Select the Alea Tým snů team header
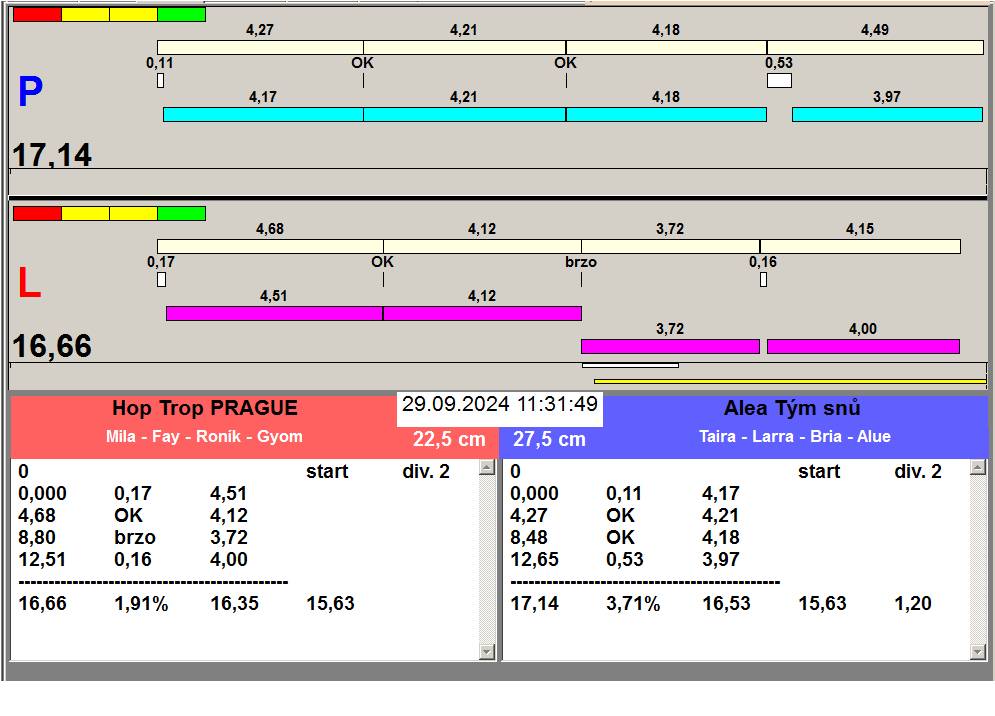Screen dimensions: 995x716 (792, 409)
